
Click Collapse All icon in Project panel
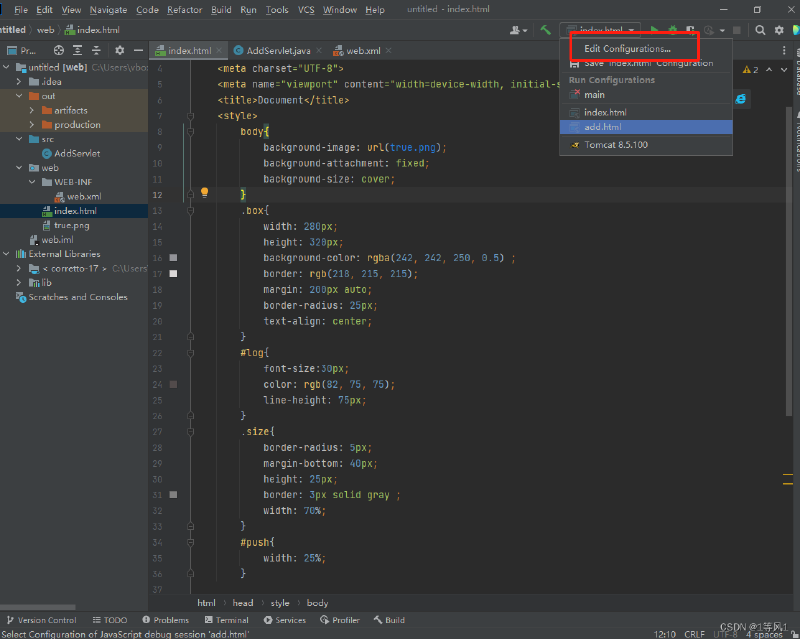(x=96, y=50)
